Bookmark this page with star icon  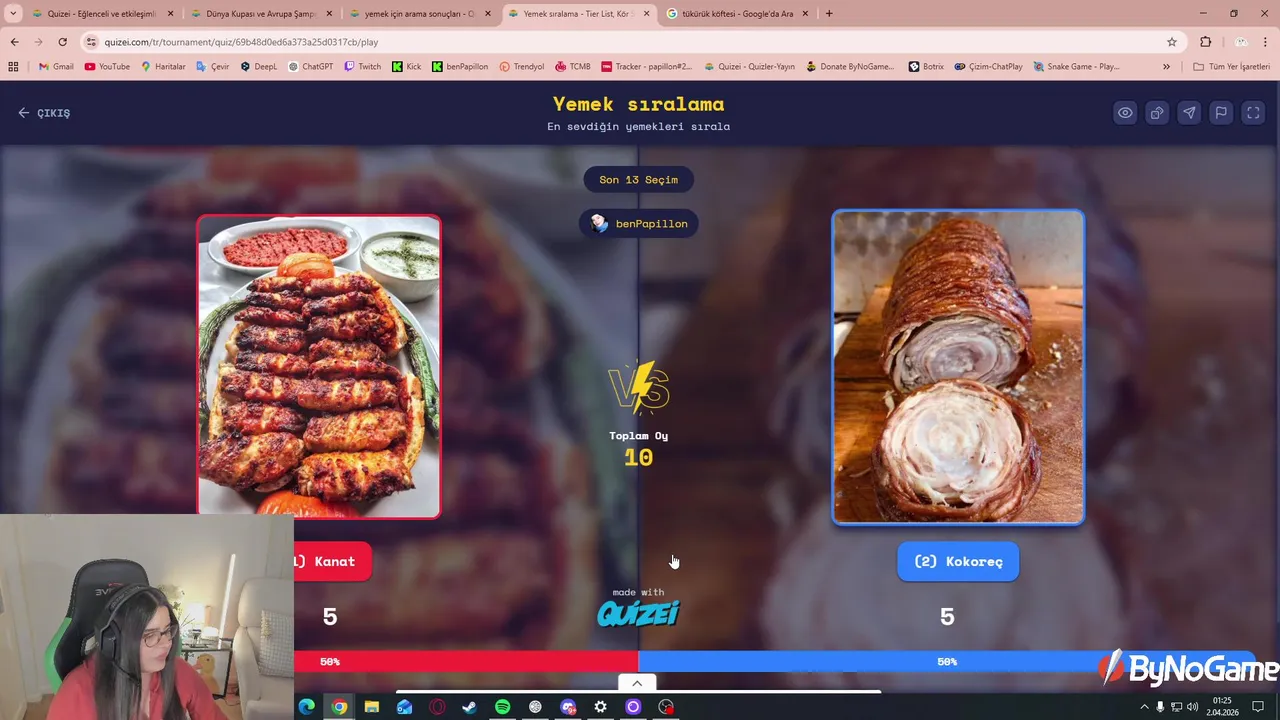pos(1172,42)
